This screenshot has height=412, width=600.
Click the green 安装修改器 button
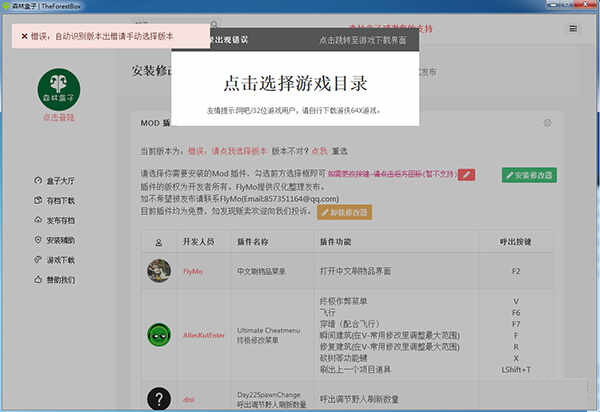529,175
